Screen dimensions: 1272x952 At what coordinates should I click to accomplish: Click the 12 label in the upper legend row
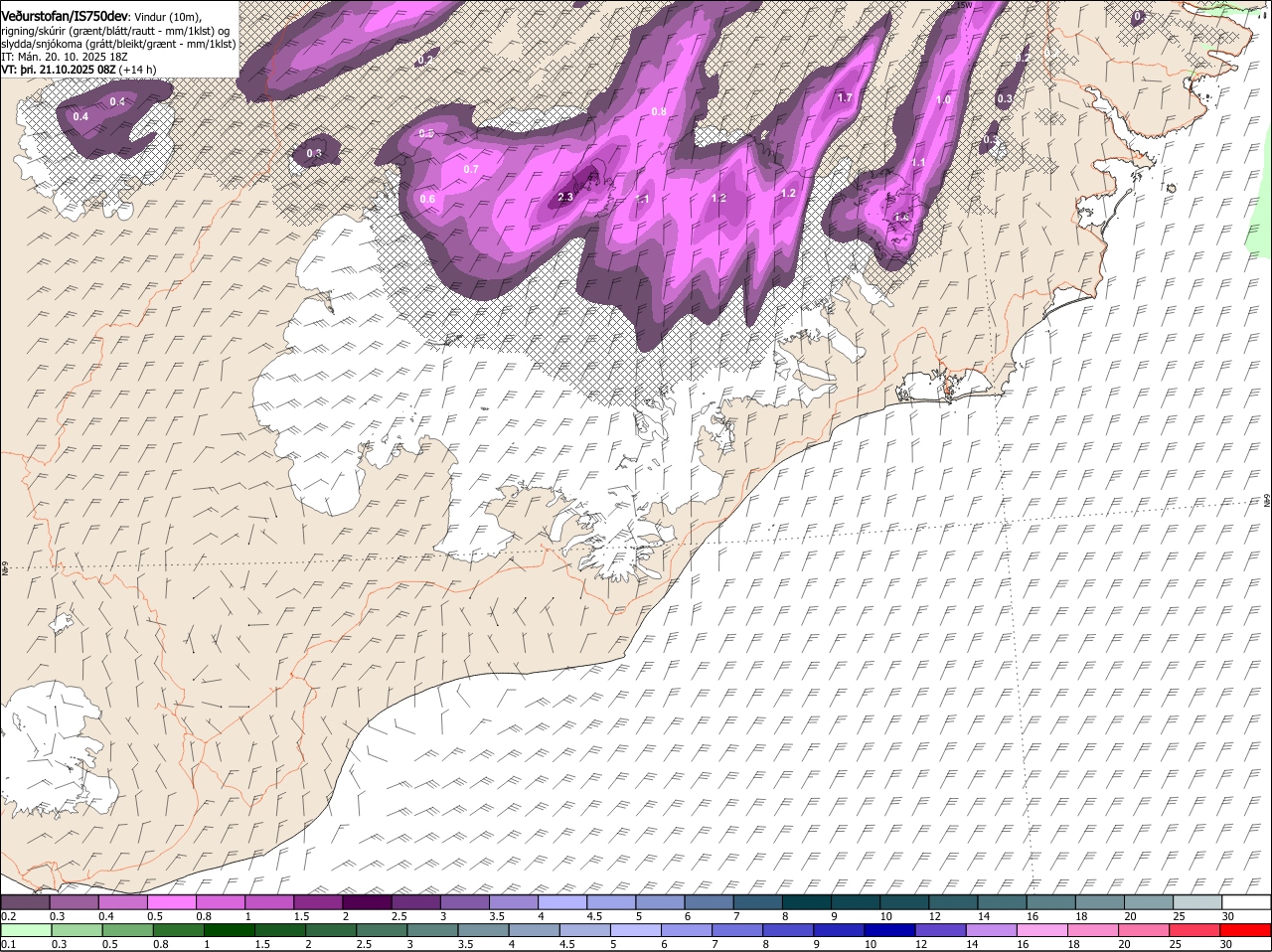tap(934, 916)
